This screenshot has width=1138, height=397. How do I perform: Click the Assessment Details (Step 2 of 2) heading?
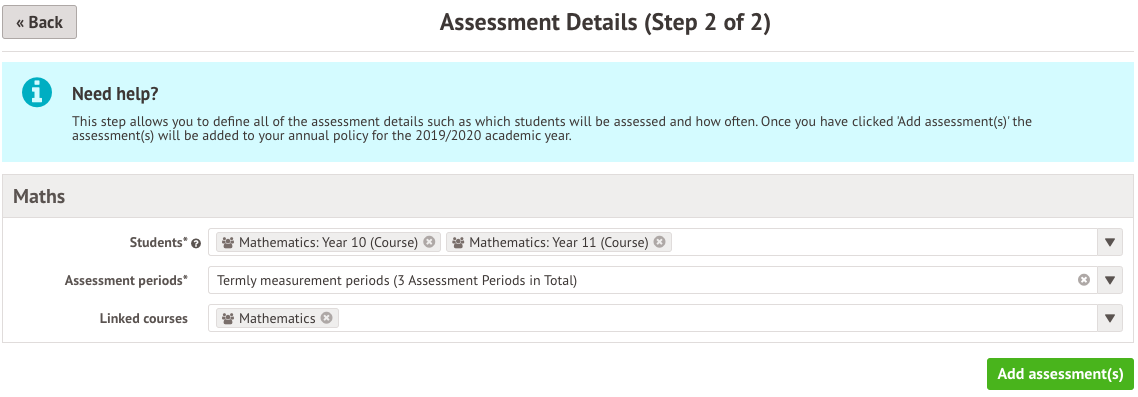pyautogui.click(x=605, y=22)
